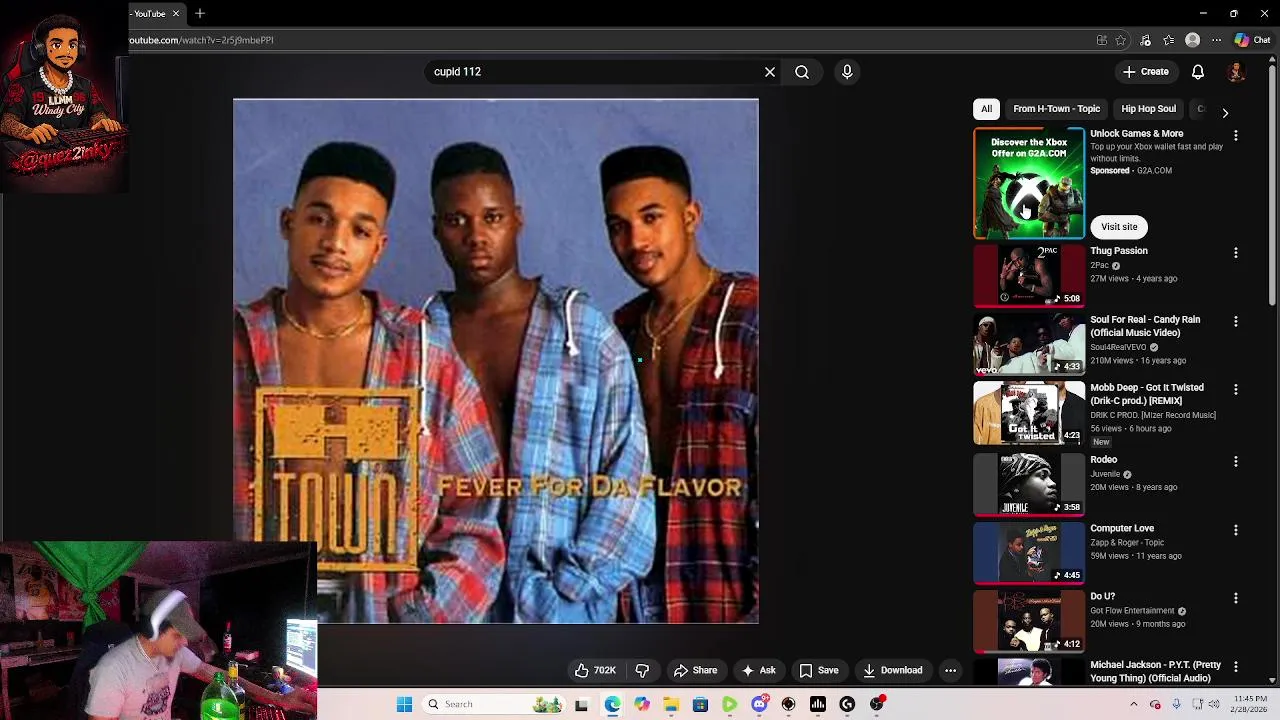Open options menu for Rodeo video
This screenshot has width=1280, height=720.
tap(1236, 461)
